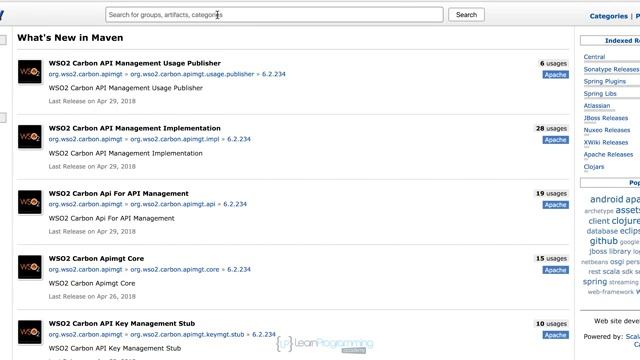Open group link org.wso2.carbon.apimgt in Usage Publisher row
Image resolution: width=640 pixels, height=360 pixels.
pyautogui.click(x=85, y=74)
